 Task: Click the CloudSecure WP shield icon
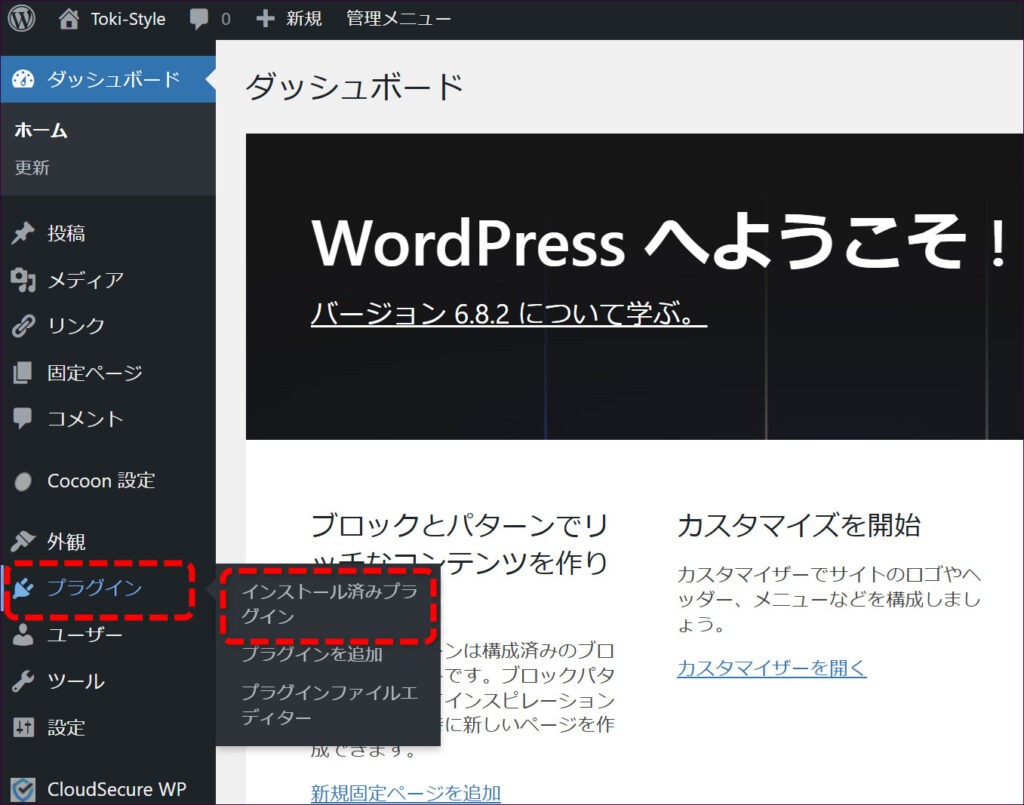coord(23,789)
